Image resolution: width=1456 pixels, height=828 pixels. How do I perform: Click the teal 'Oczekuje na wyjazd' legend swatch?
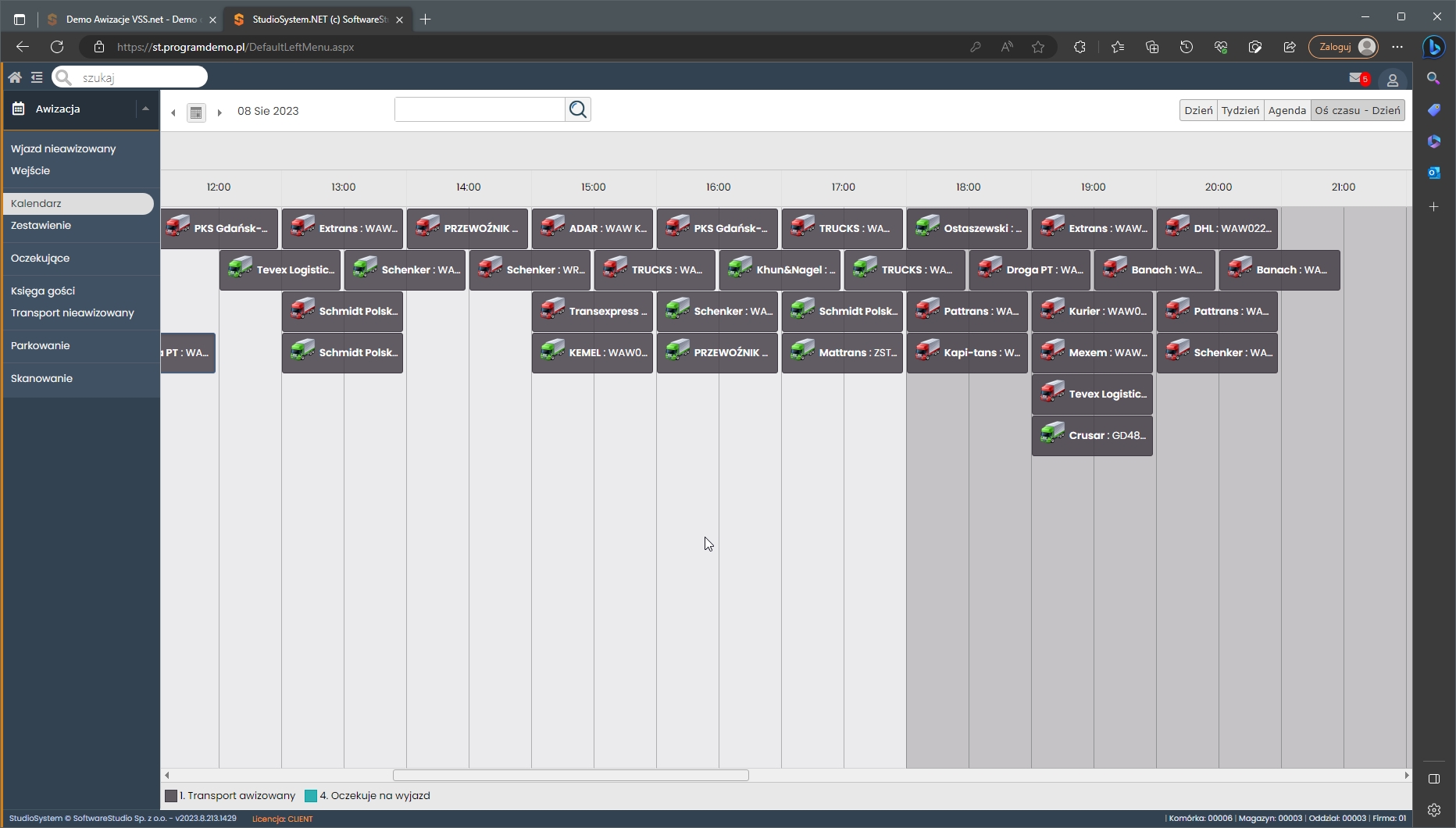point(311,796)
